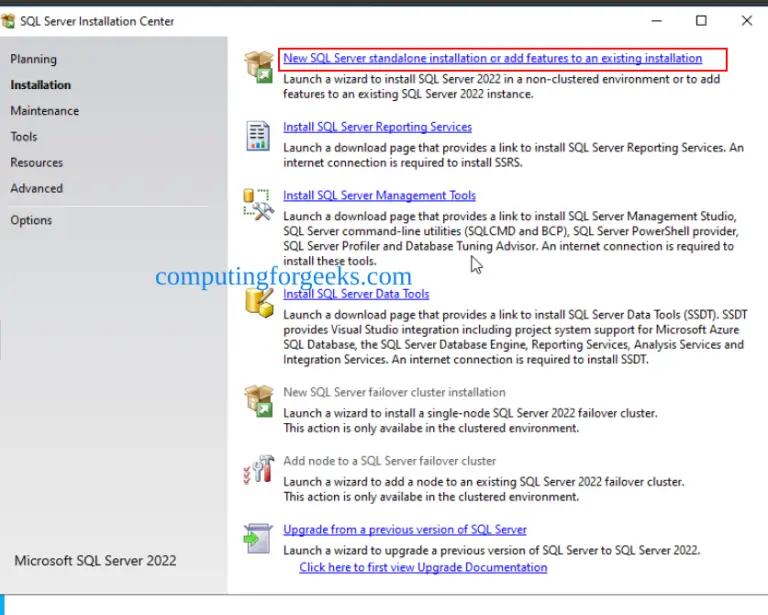768x615 pixels.
Task: Click the standalone installation box icon
Action: point(258,67)
